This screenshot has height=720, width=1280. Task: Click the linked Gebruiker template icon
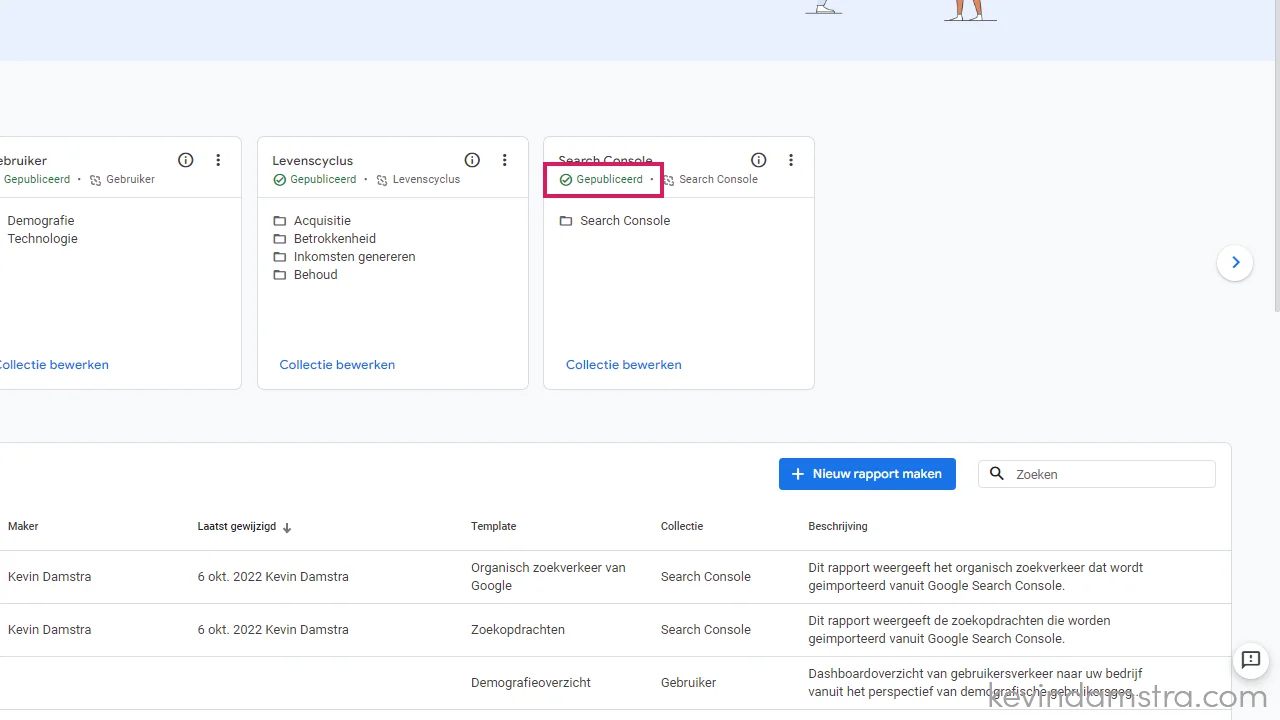(96, 180)
